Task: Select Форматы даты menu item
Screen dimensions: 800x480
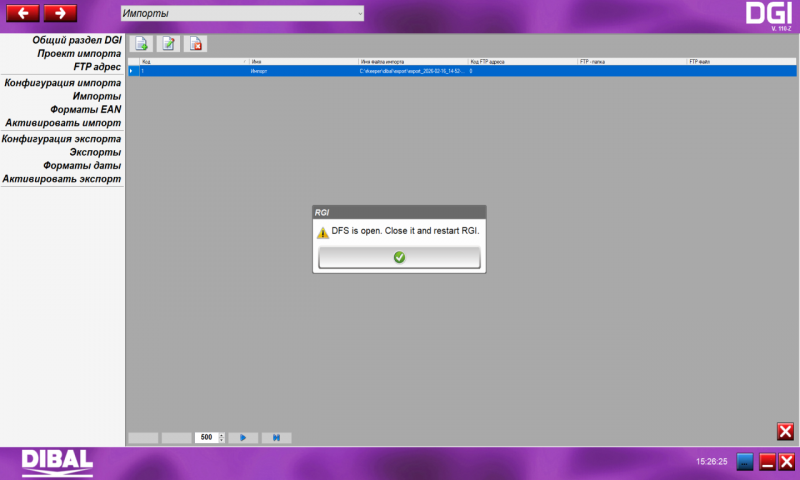Action: [x=82, y=166]
